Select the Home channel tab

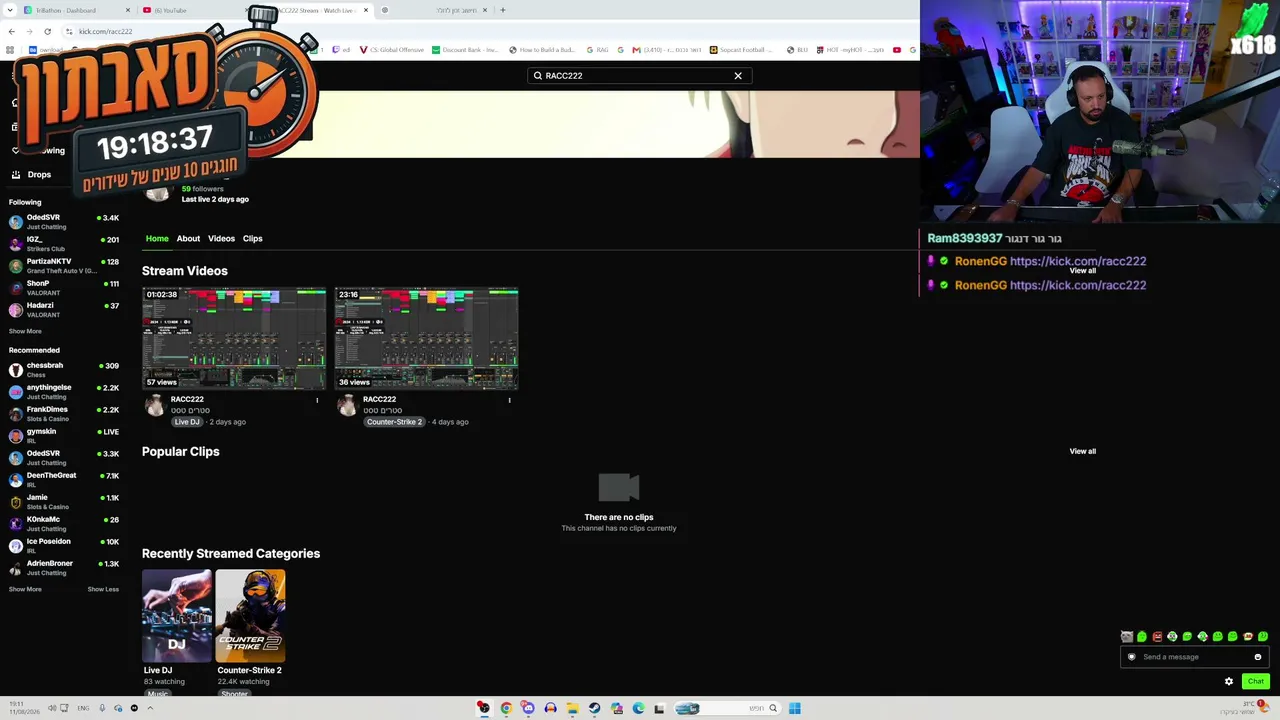157,239
